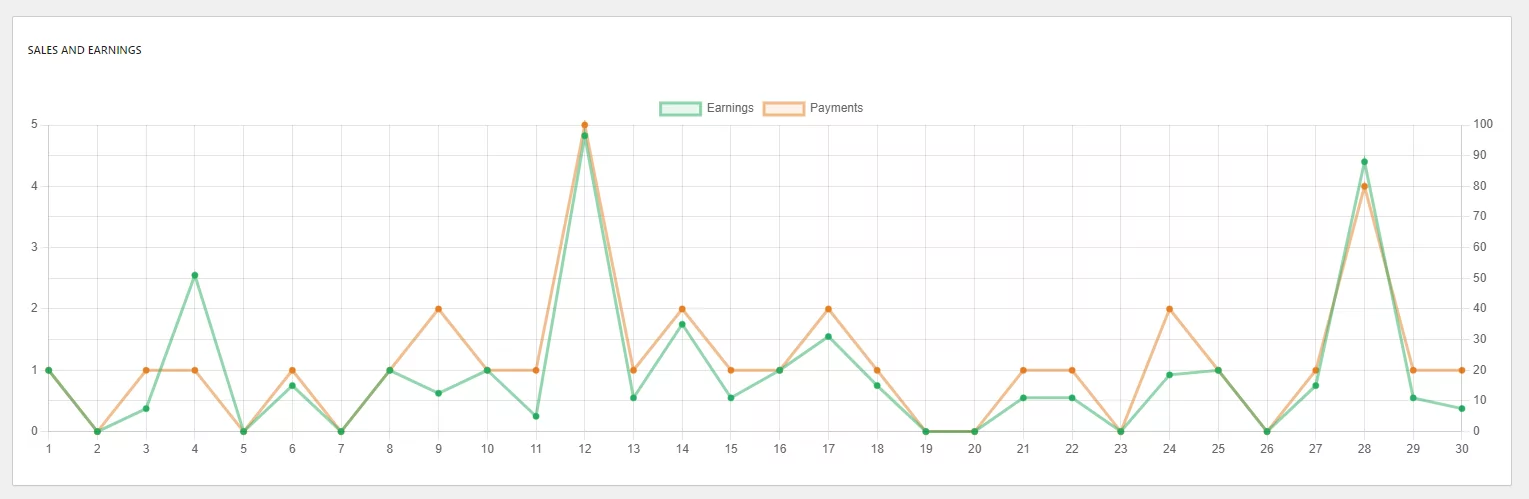Select the Payments data point at day 18

[x=877, y=370]
